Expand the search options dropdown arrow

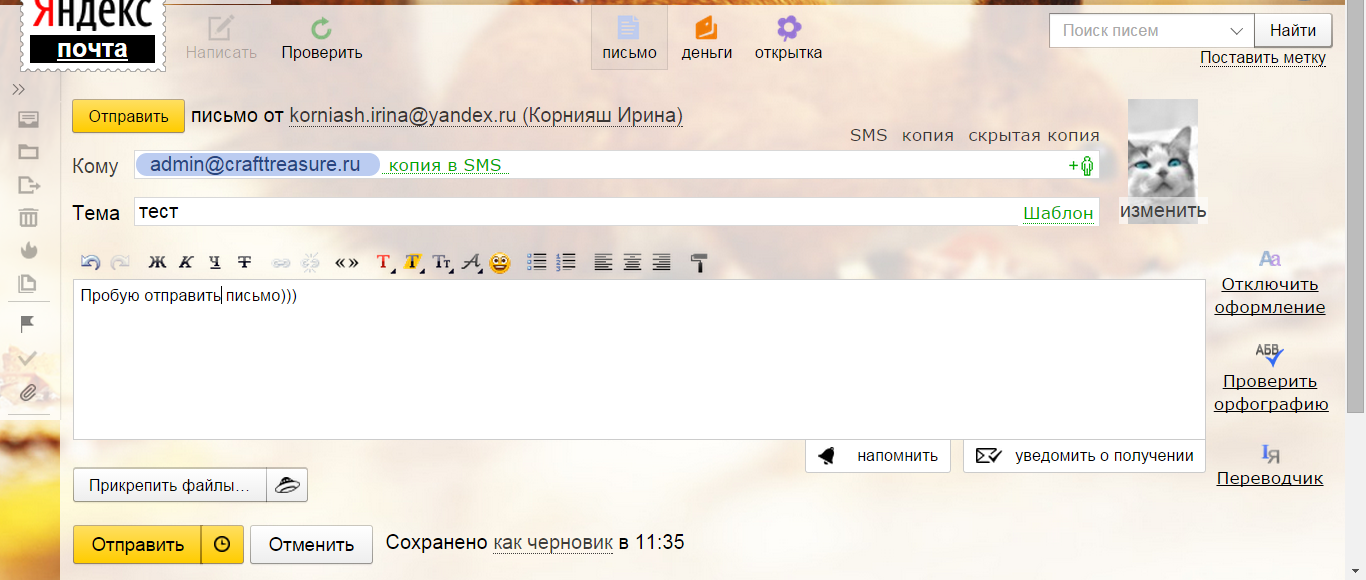(1236, 30)
